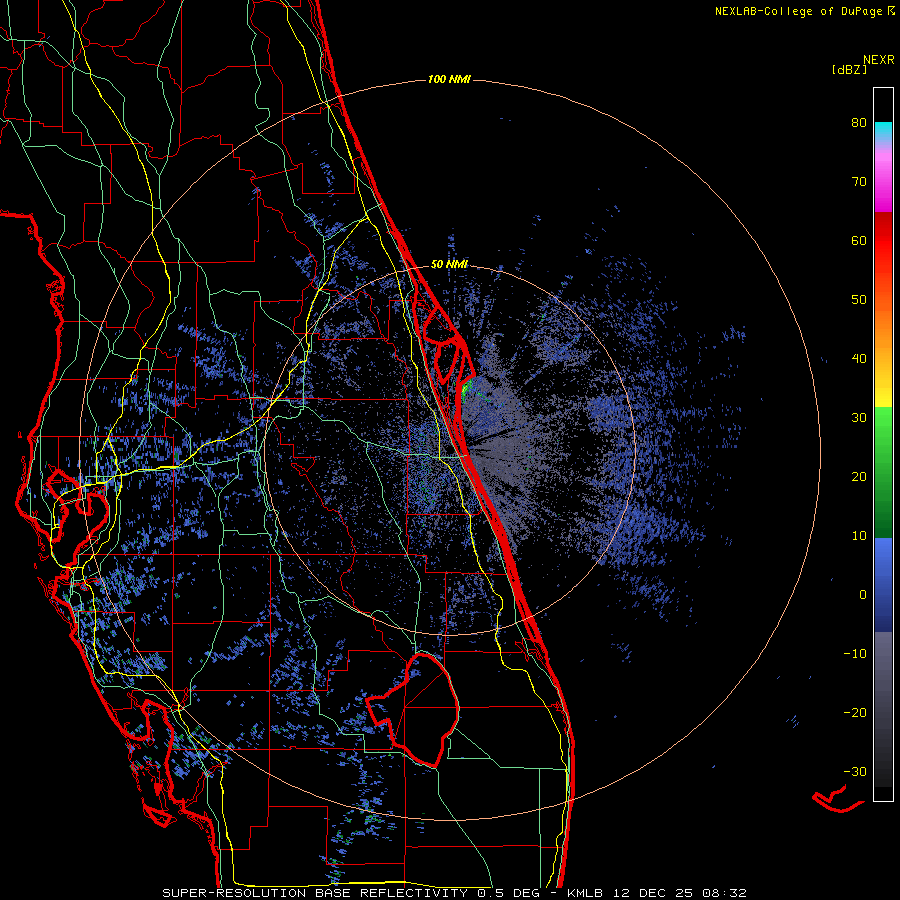Image resolution: width=900 pixels, height=900 pixels.
Task: Select the 30 value on dBZ scale
Action: (x=859, y=417)
